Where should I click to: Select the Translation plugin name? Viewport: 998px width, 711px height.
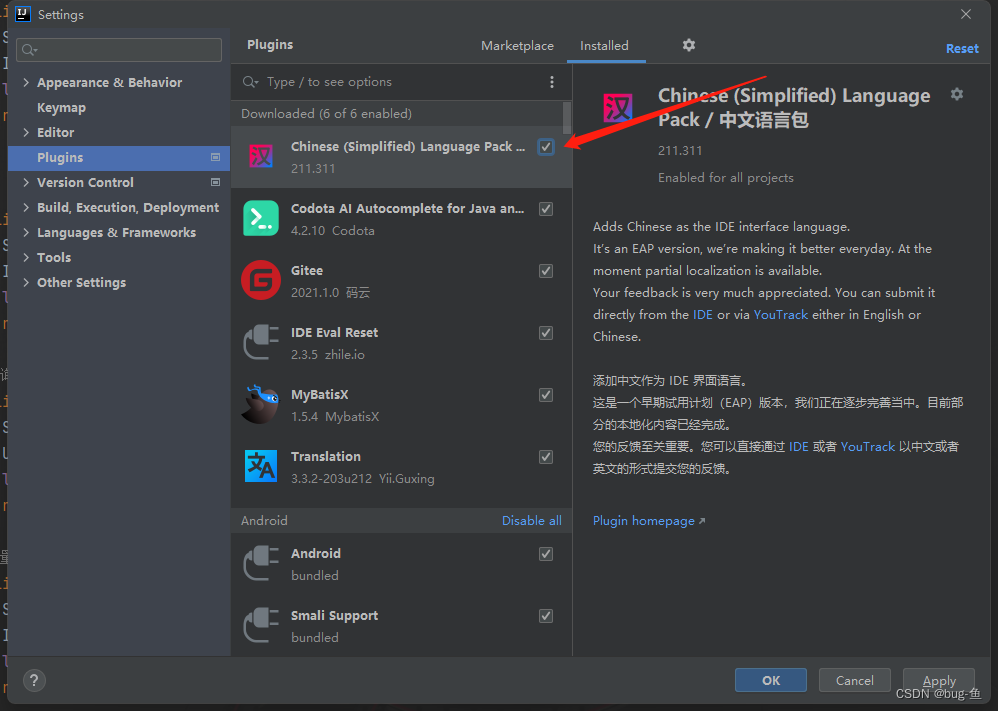[326, 456]
